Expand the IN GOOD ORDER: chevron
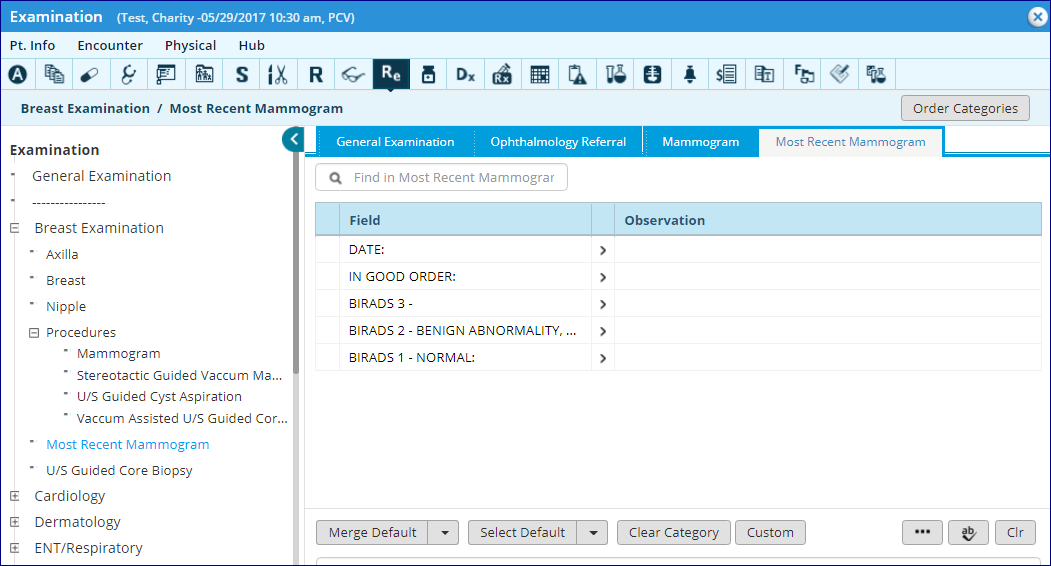The width and height of the screenshot is (1051, 566). [x=603, y=277]
